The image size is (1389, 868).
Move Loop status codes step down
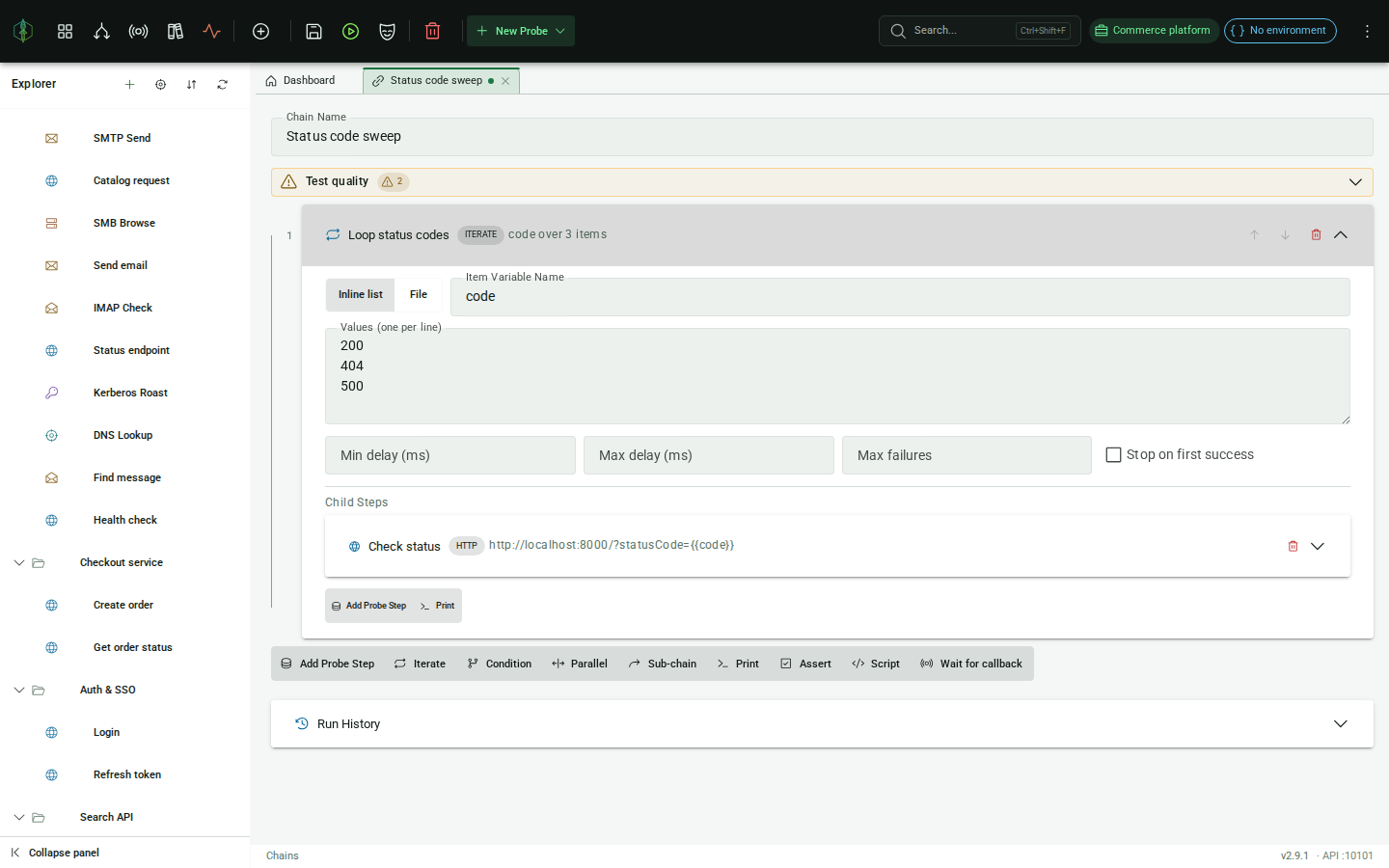1285,234
